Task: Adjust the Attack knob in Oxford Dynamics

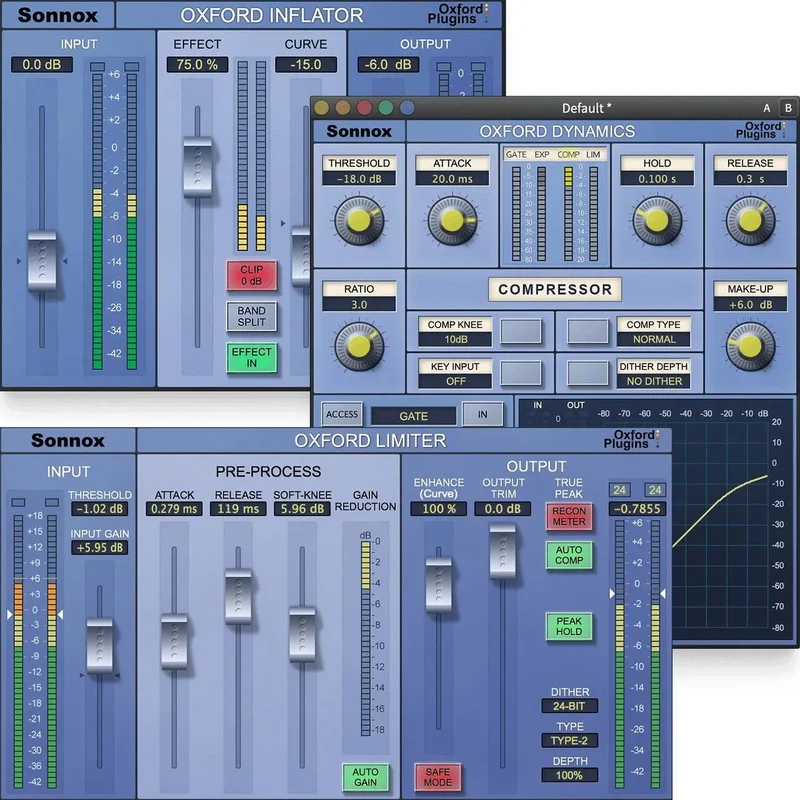Action: tap(452, 220)
